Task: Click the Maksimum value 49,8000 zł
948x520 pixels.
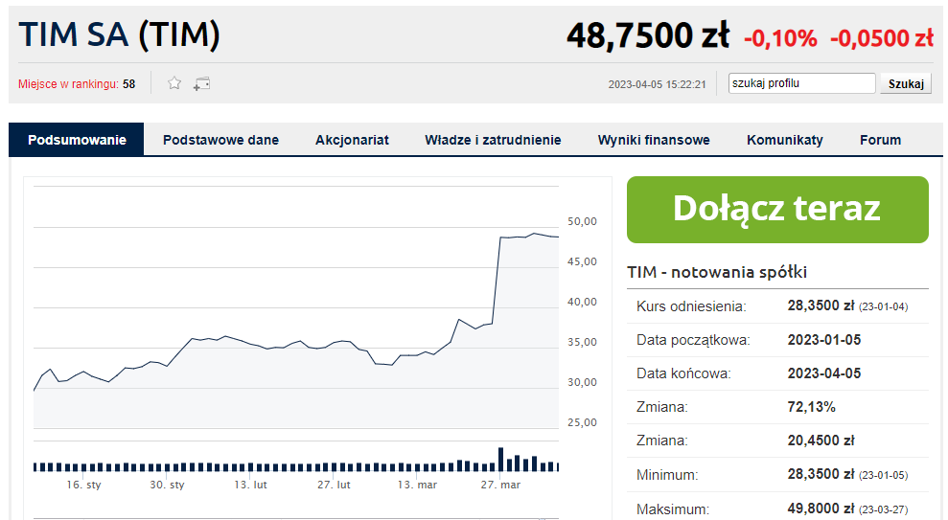Action: coord(821,509)
